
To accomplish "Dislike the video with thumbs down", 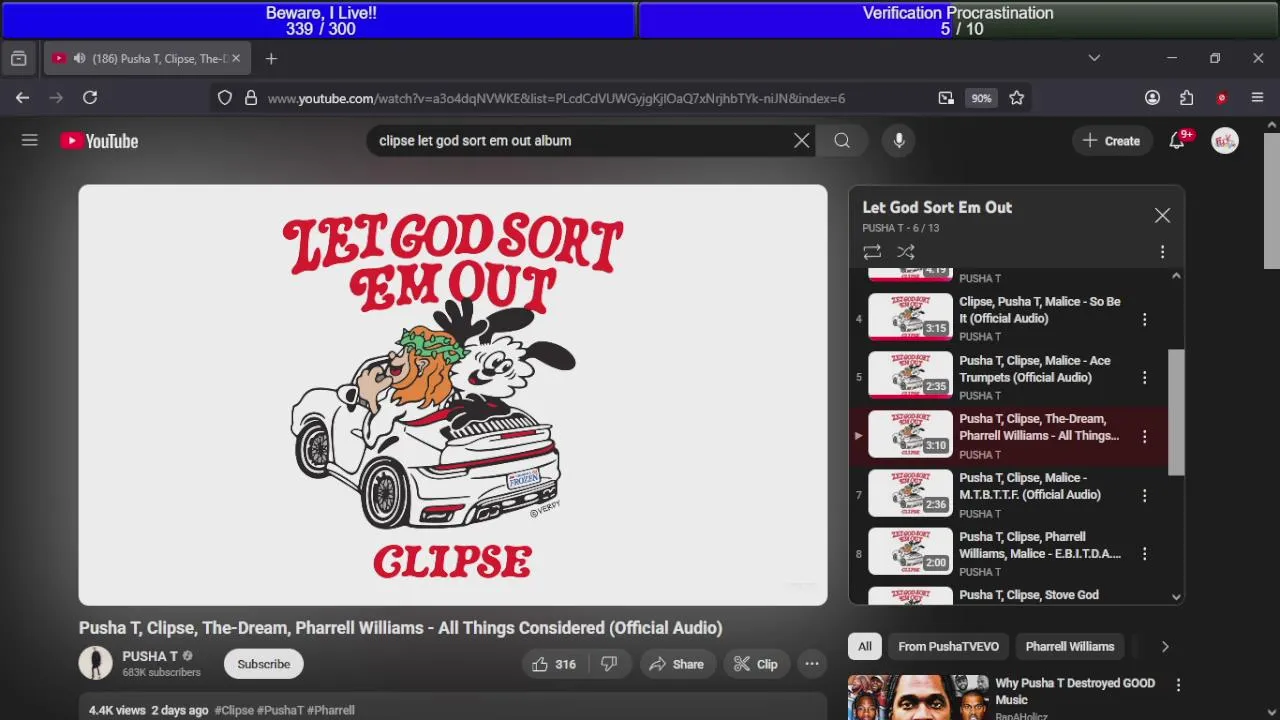I will click(x=608, y=664).
